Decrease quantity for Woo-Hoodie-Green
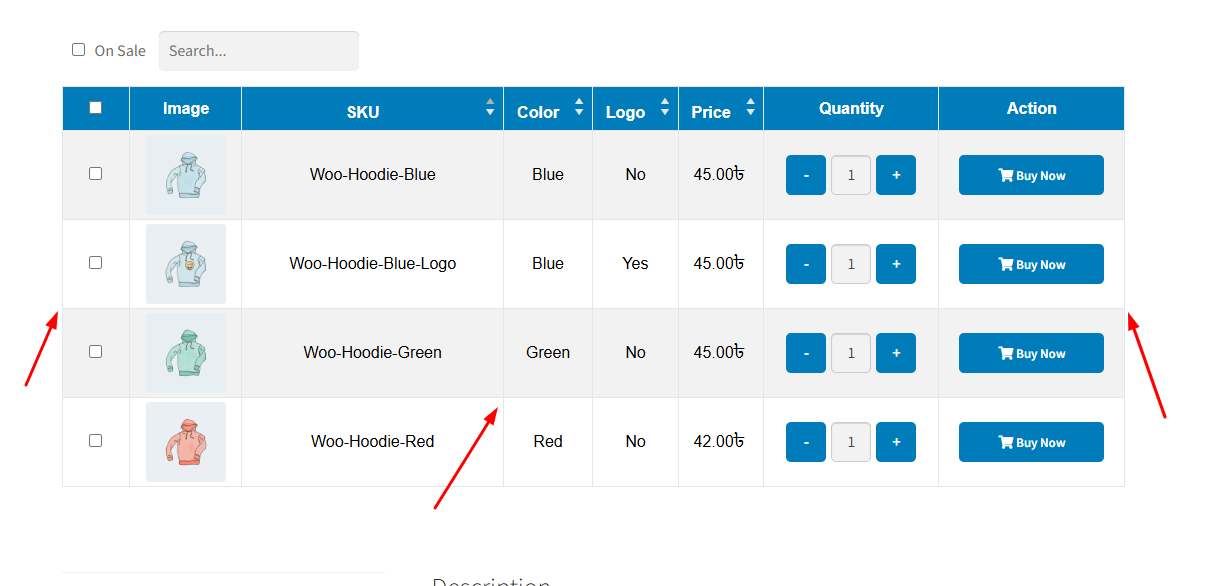 pos(805,353)
